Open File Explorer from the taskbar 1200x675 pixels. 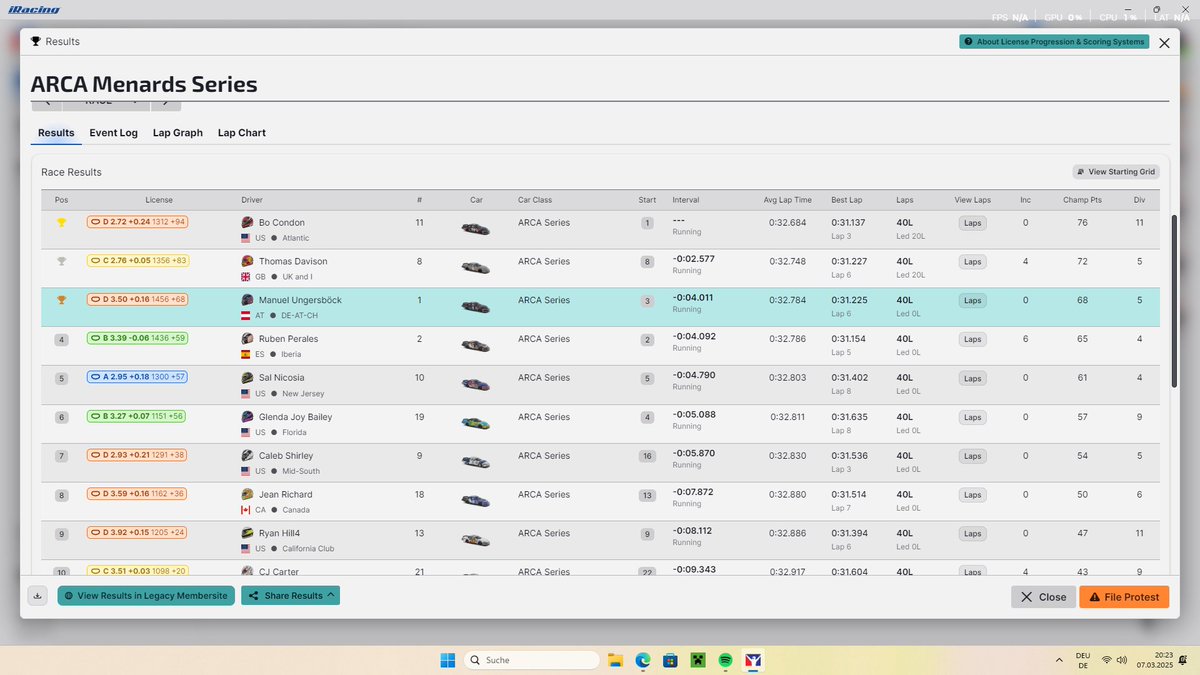tap(616, 660)
